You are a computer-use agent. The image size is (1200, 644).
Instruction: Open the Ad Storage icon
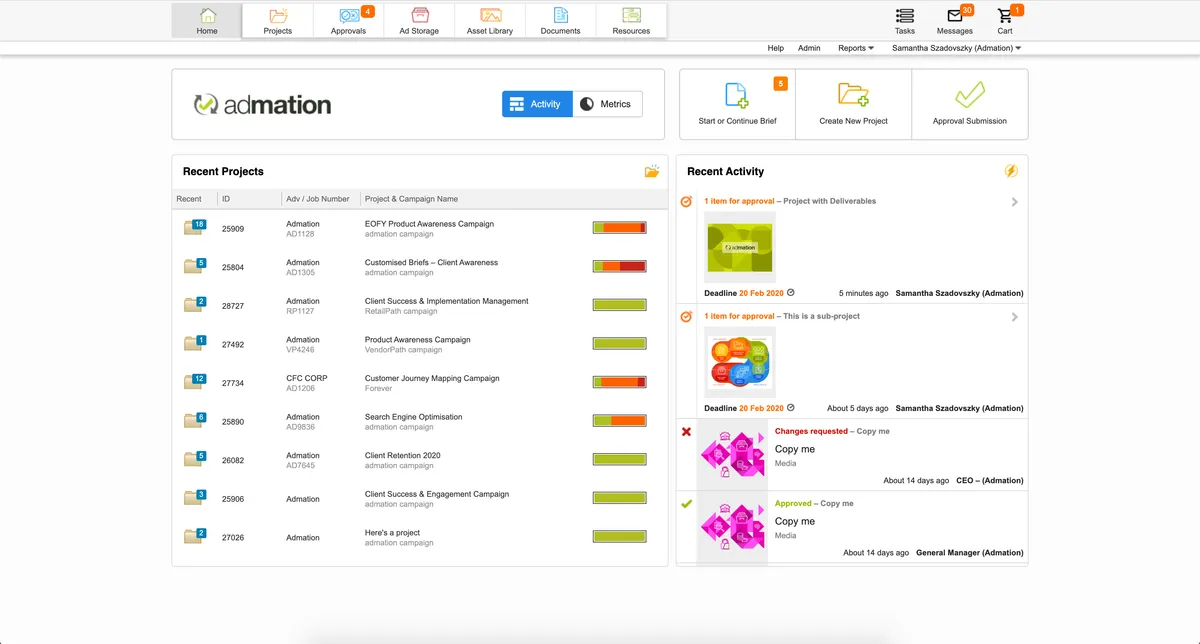pos(419,16)
